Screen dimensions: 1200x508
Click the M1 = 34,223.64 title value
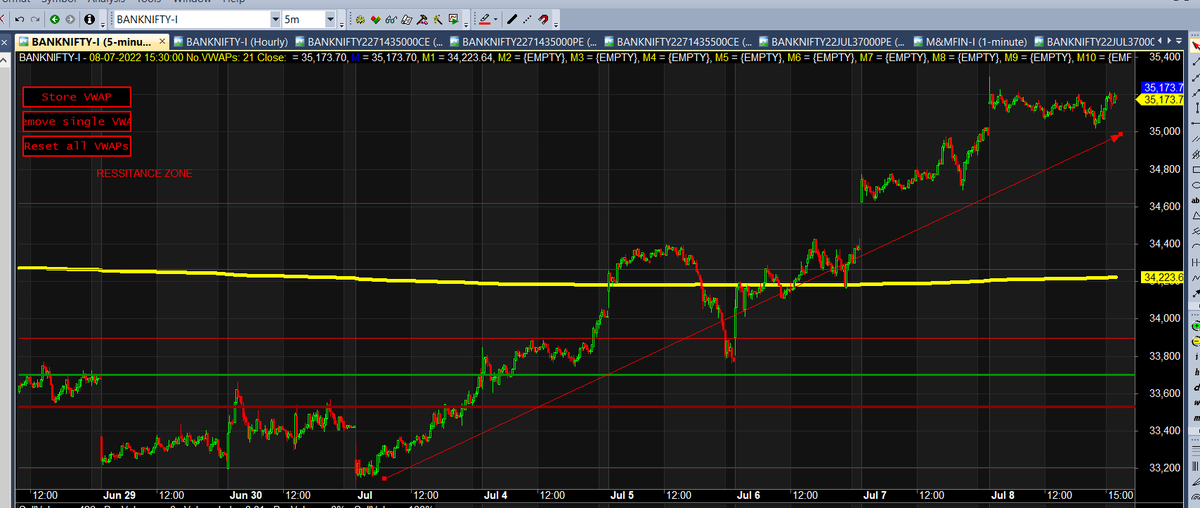click(x=458, y=58)
